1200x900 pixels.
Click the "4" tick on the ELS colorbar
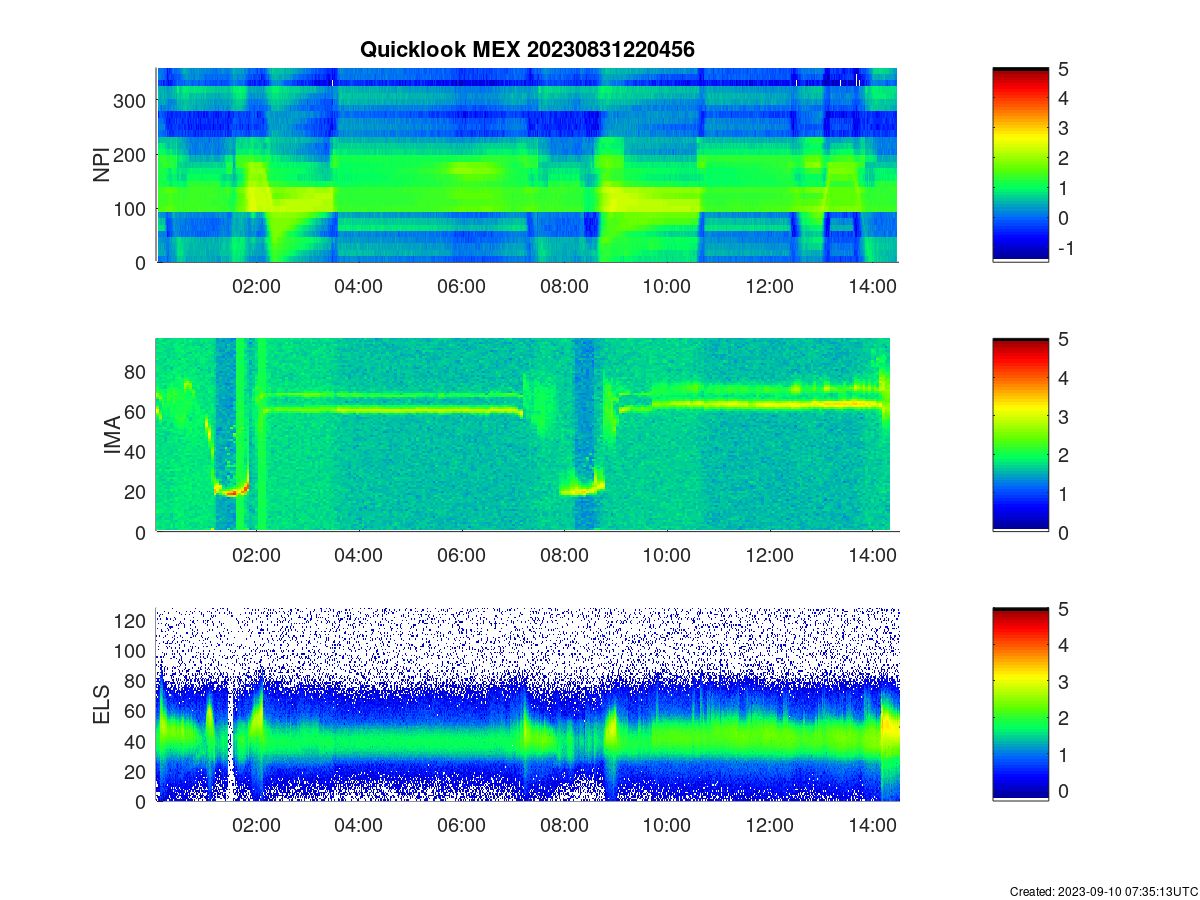pyautogui.click(x=1063, y=645)
